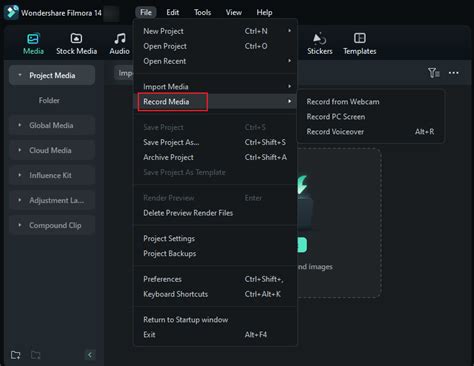Click the Record Media submenu arrow
474x366 pixels.
pyautogui.click(x=289, y=101)
